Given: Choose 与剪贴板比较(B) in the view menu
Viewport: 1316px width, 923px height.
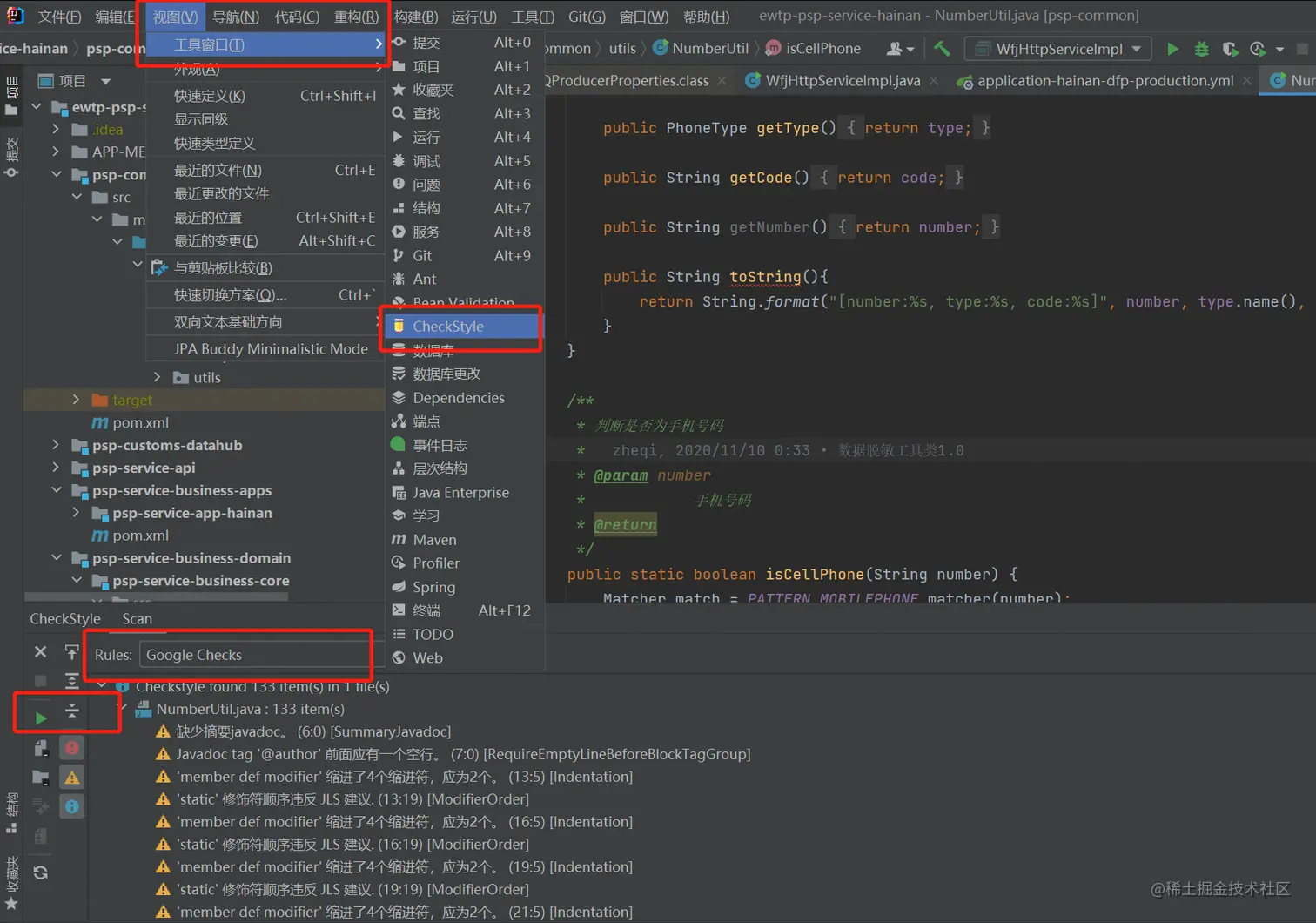Looking at the screenshot, I should (x=265, y=267).
